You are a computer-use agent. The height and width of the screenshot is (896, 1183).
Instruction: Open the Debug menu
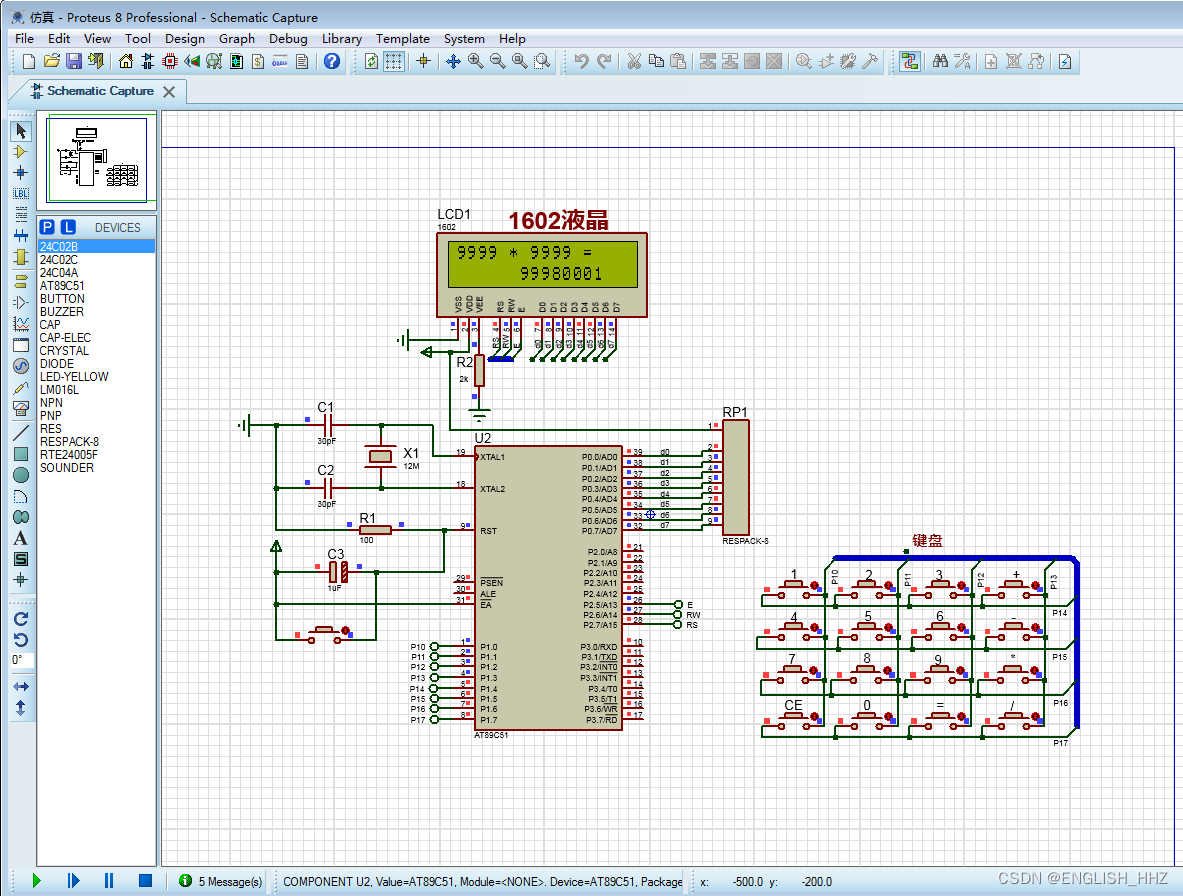[x=288, y=38]
